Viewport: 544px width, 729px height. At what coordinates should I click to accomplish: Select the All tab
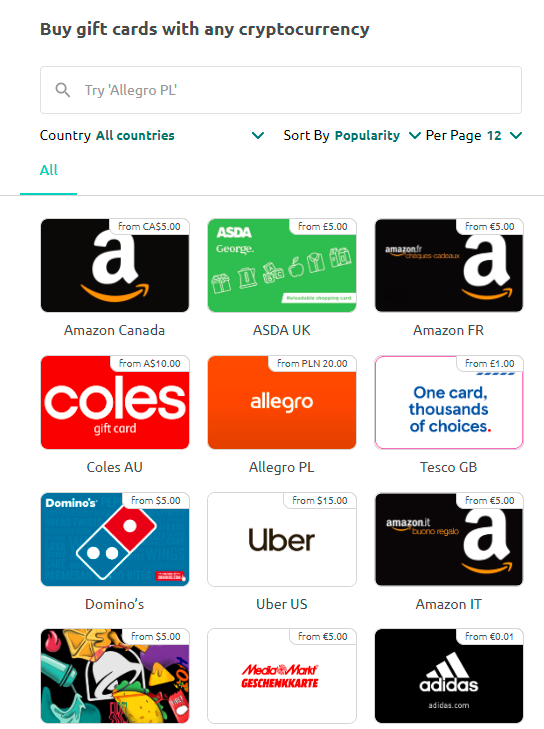[48, 170]
